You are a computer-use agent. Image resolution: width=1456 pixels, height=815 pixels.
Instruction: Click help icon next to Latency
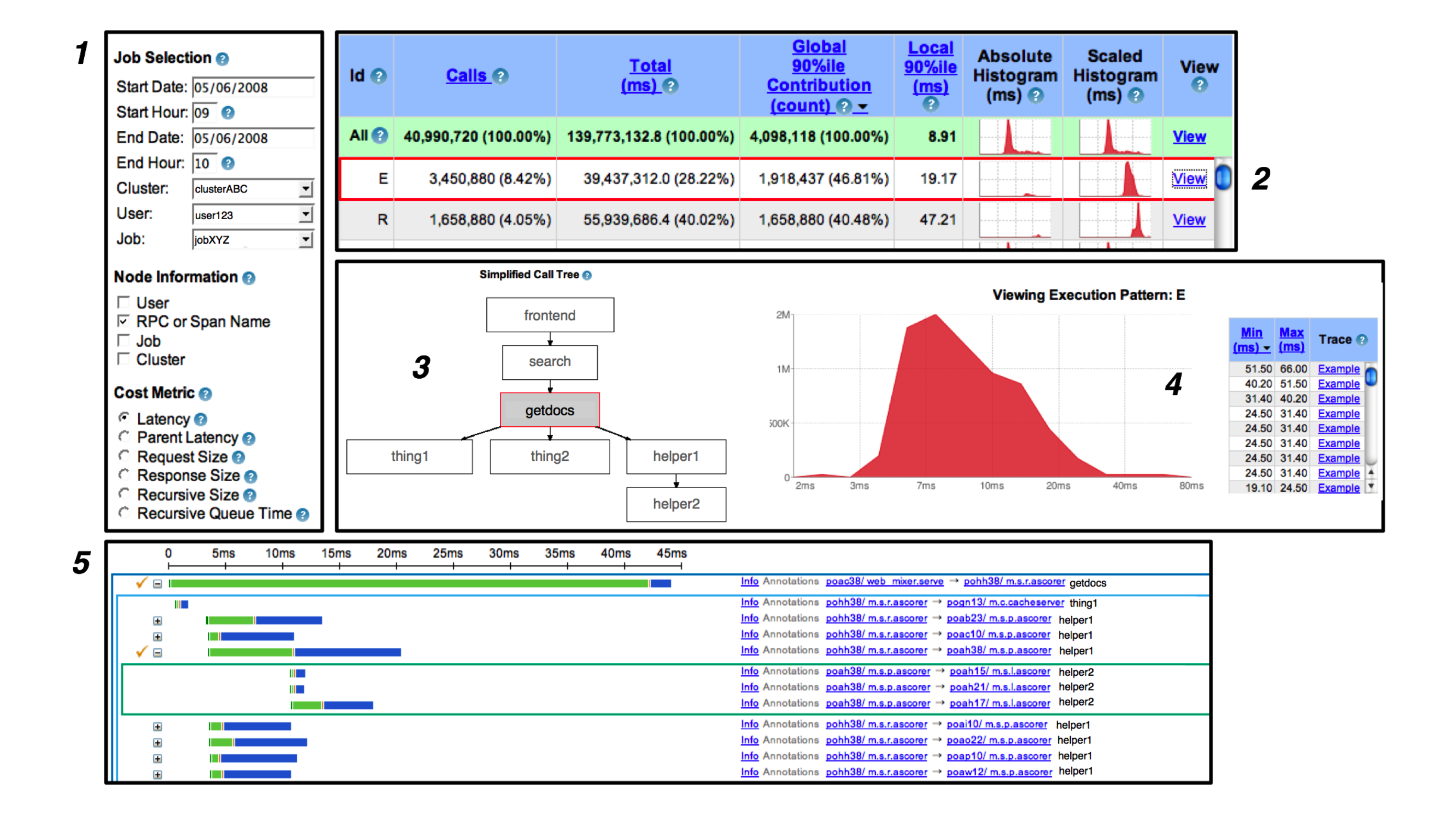tap(200, 420)
